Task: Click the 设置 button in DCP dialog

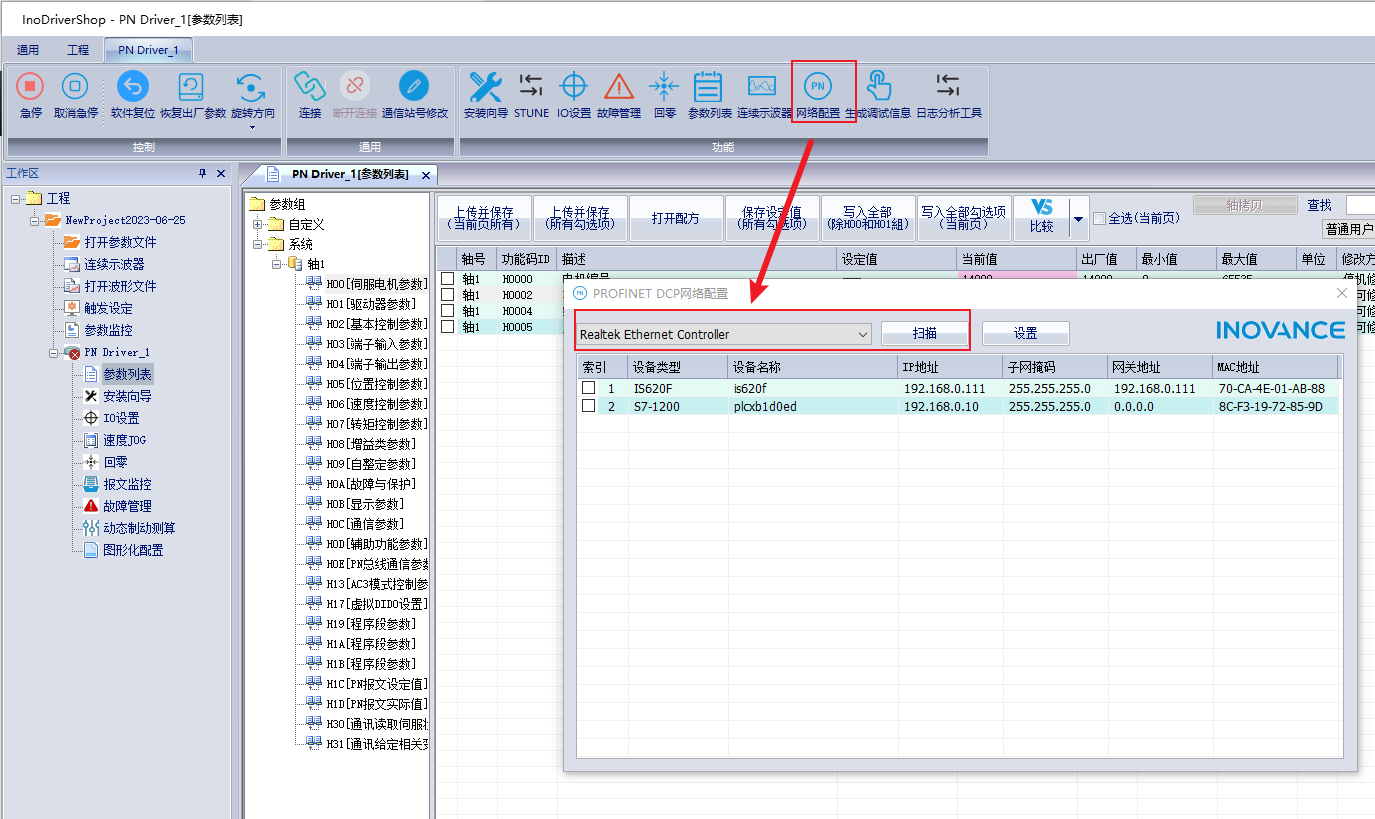Action: pyautogui.click(x=1025, y=333)
